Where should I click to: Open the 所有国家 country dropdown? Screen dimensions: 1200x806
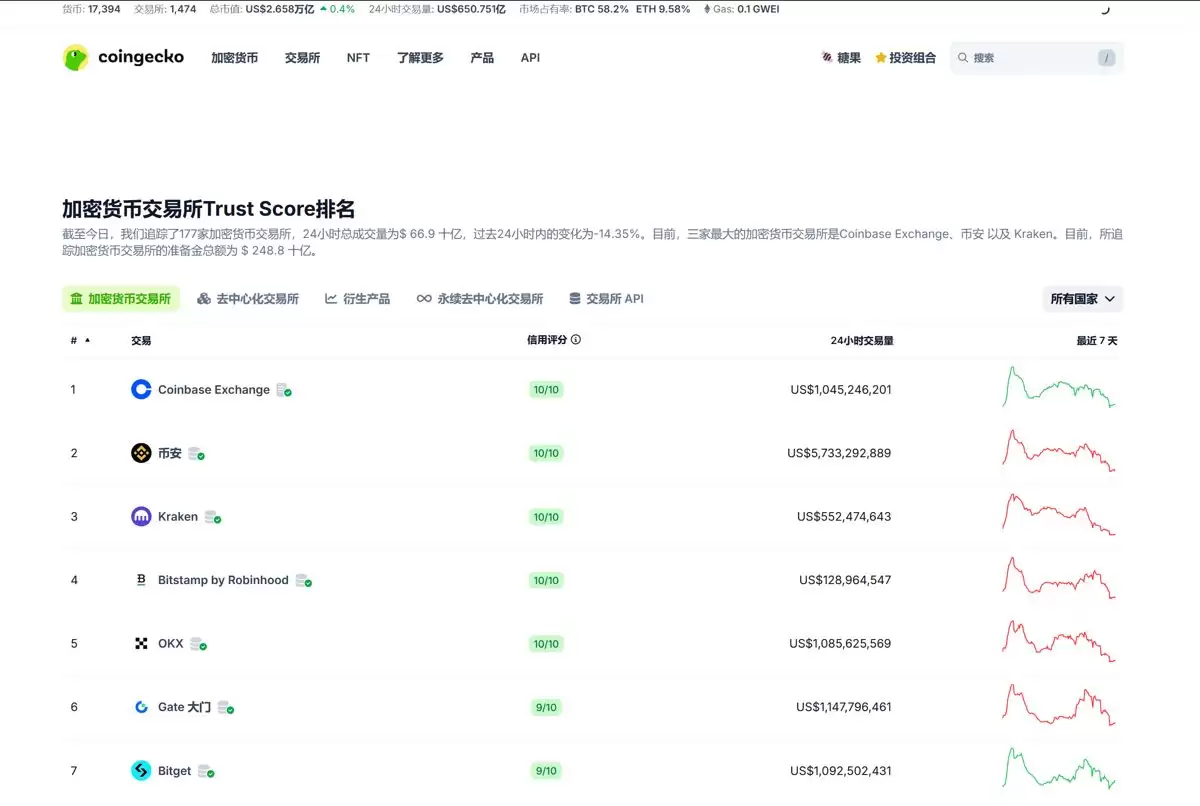tap(1083, 299)
